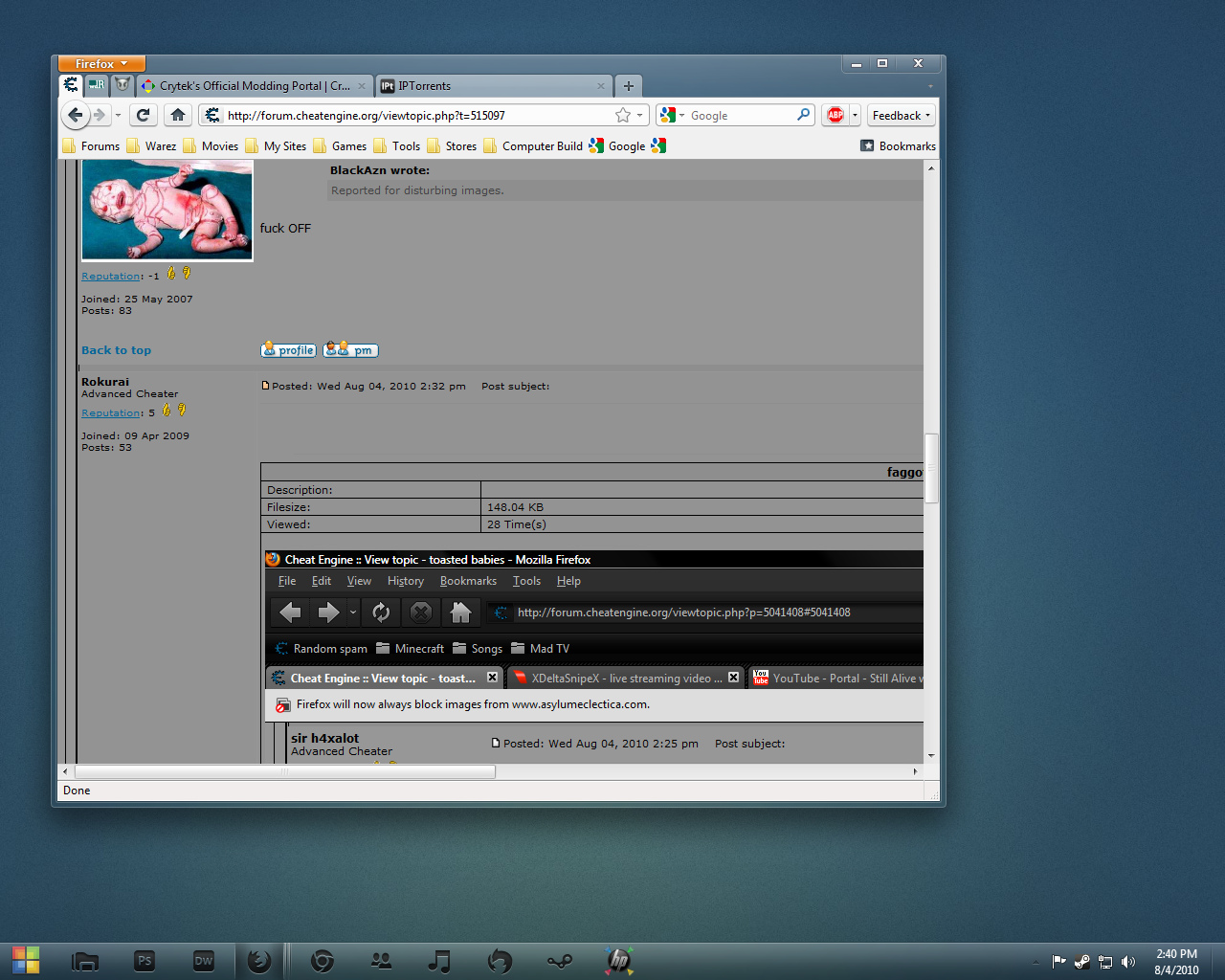Click the Steam icon in system tray

[x=1081, y=962]
